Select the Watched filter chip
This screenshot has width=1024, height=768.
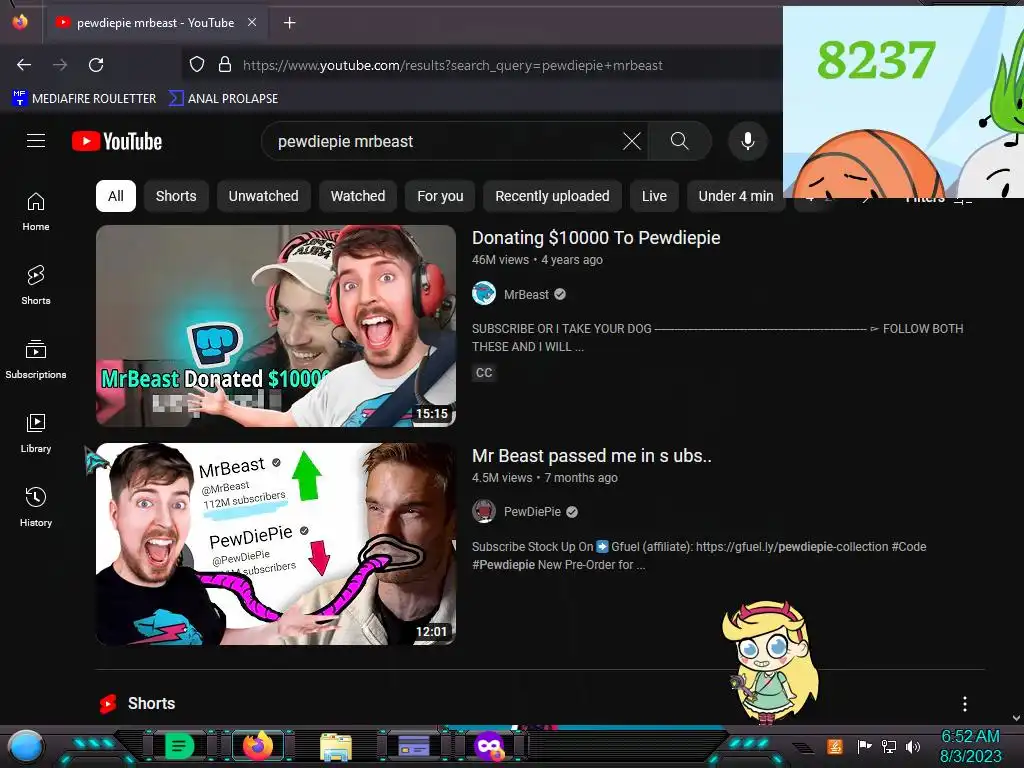tap(358, 196)
